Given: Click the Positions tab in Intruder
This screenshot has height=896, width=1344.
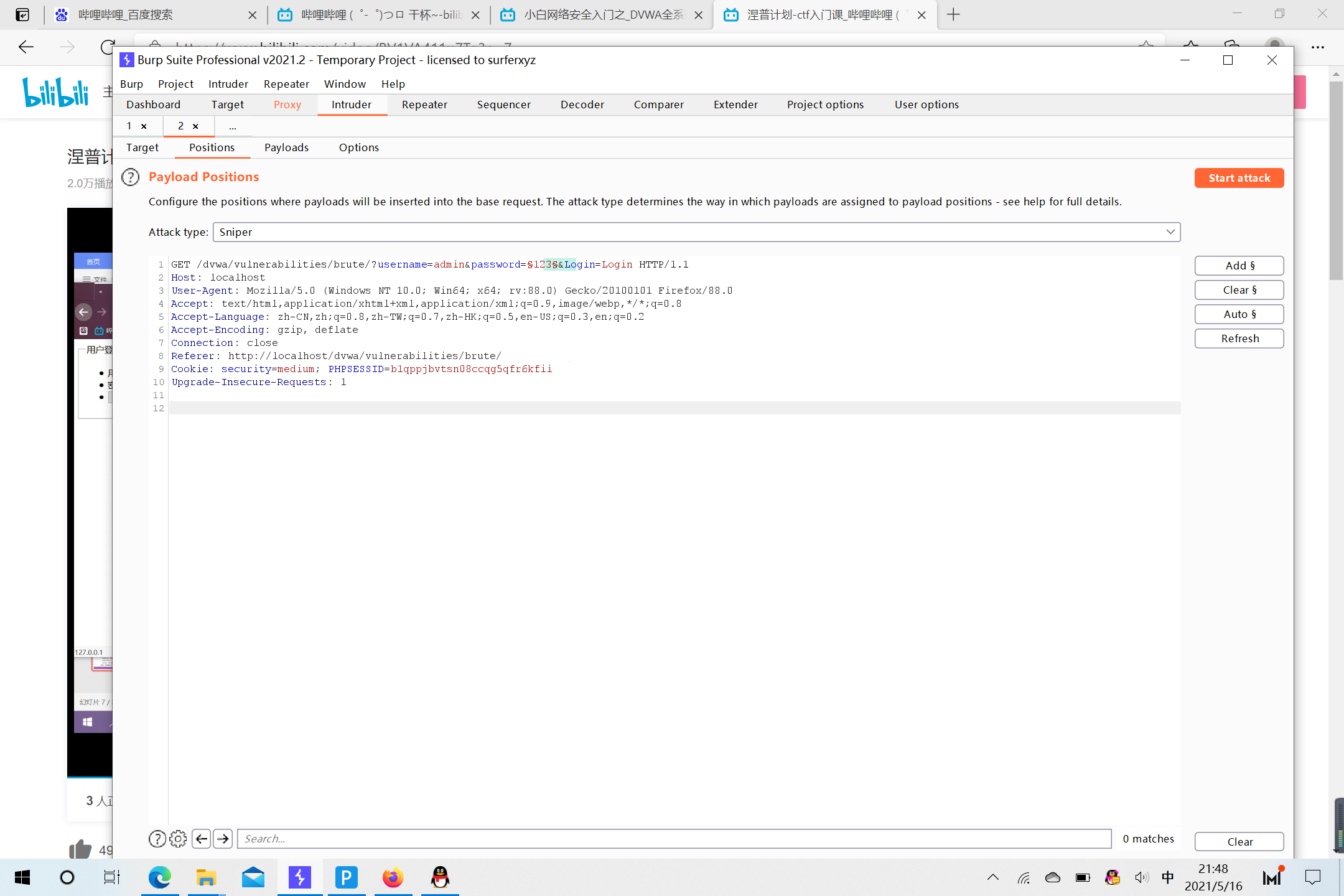Looking at the screenshot, I should 211,147.
